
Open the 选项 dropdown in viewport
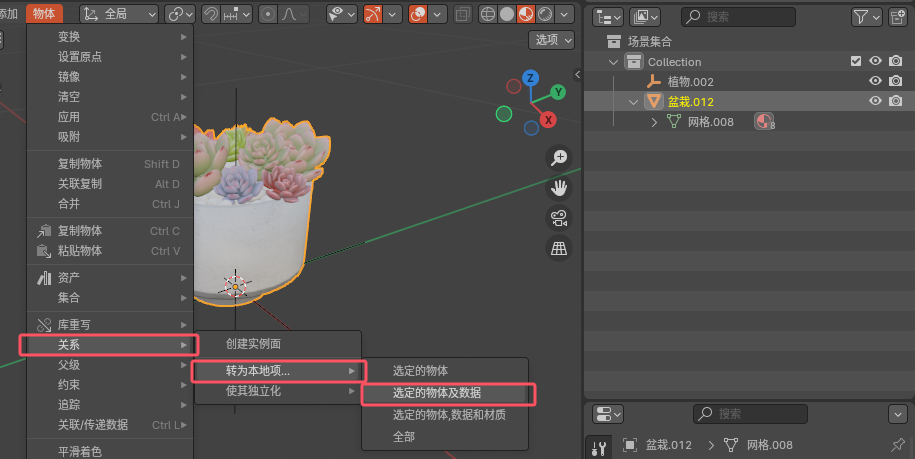click(552, 39)
